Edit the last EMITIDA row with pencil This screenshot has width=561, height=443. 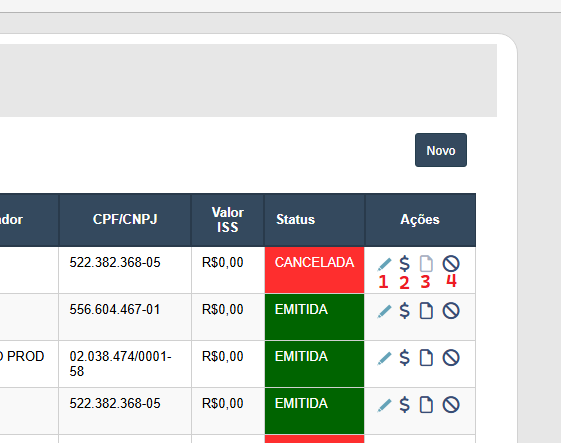pyautogui.click(x=384, y=405)
